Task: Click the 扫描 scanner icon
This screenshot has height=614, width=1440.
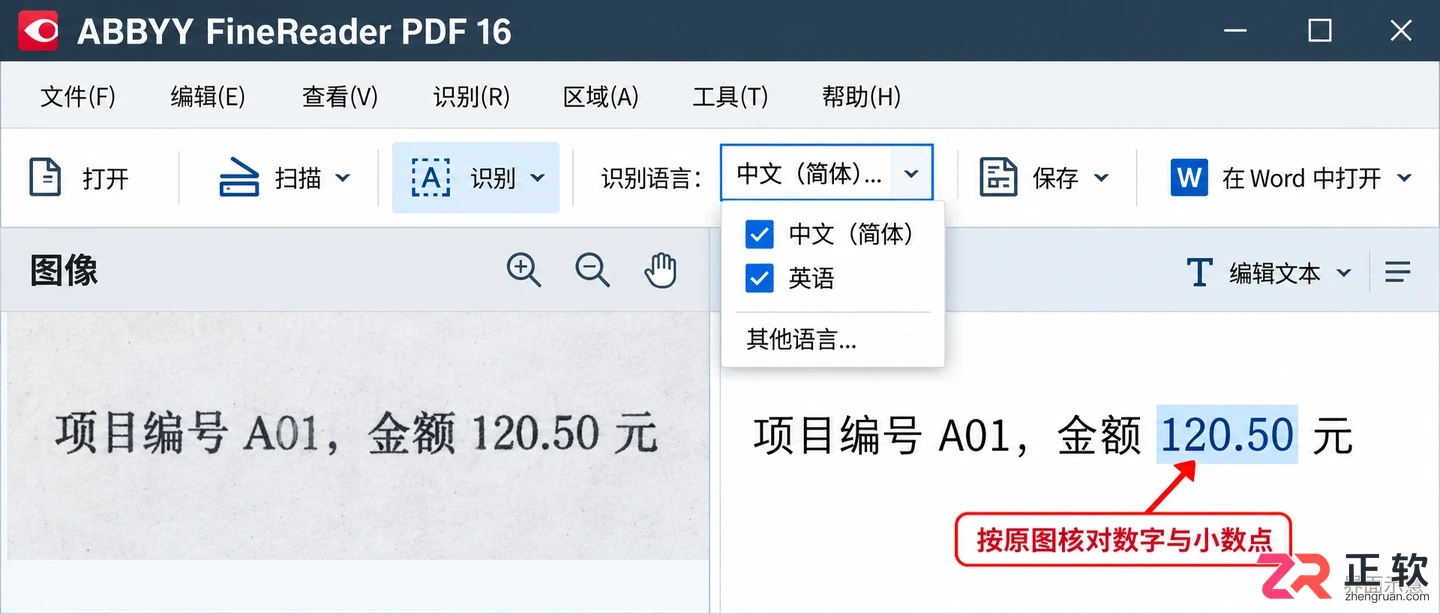Action: pos(239,178)
